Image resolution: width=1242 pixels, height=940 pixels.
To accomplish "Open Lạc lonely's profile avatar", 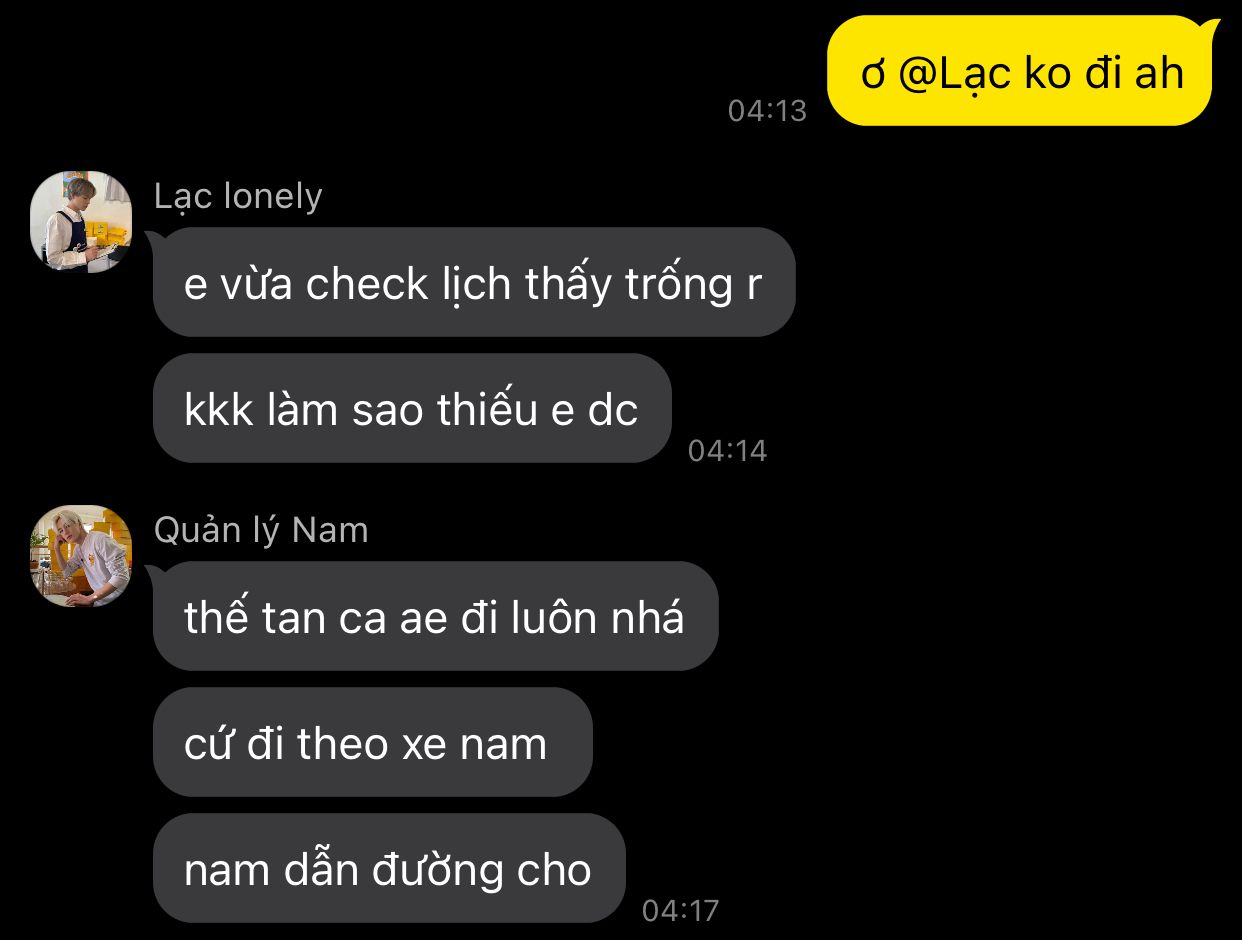I will pyautogui.click(x=81, y=221).
